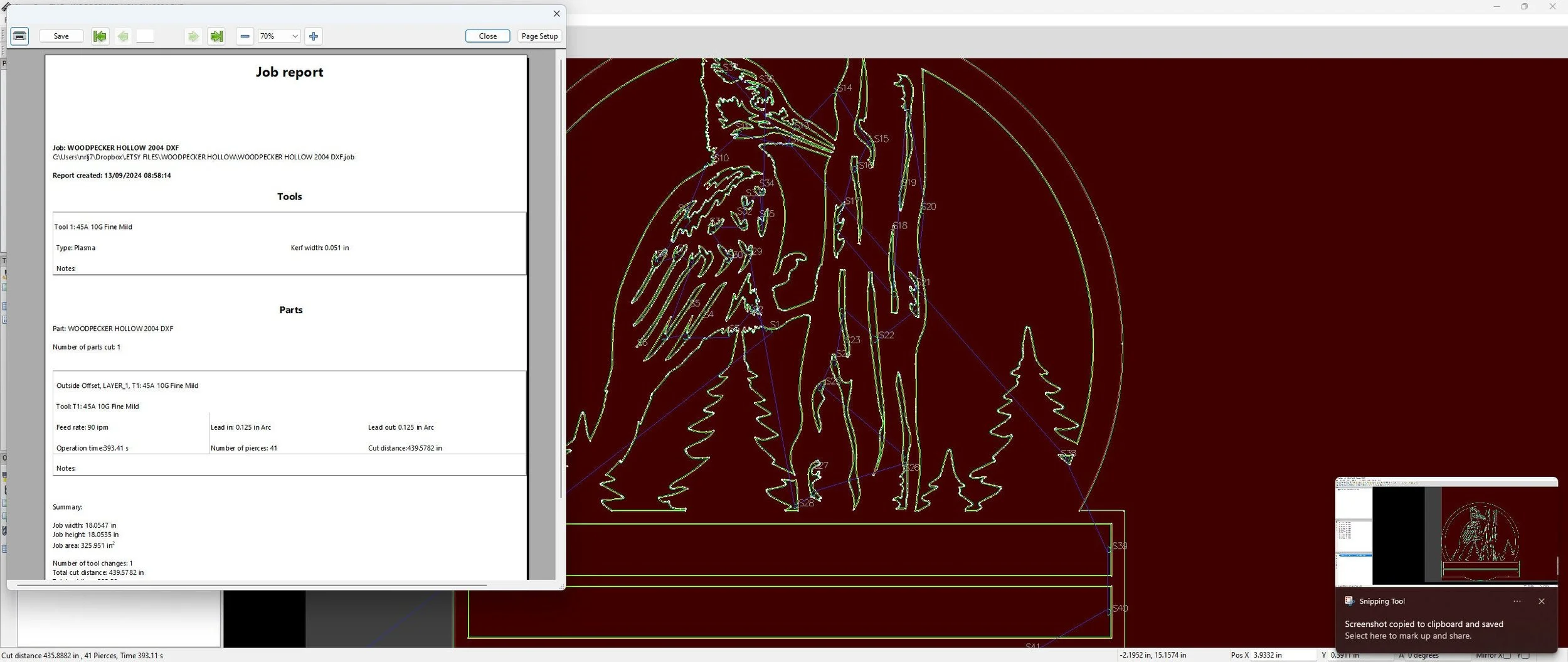Viewport: 1568px width, 662px height.
Task: Click the Snipping Tool app icon in notification
Action: point(1350,601)
